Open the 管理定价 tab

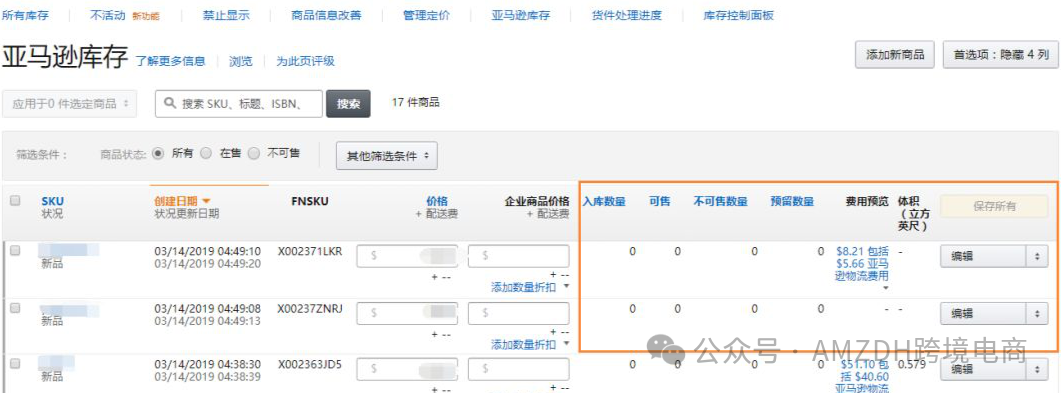point(426,15)
